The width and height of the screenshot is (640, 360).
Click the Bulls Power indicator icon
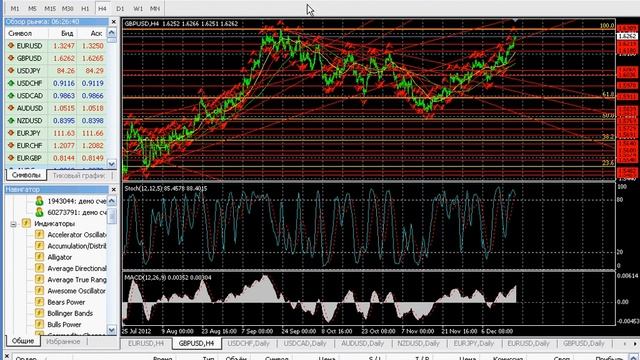[39, 324]
